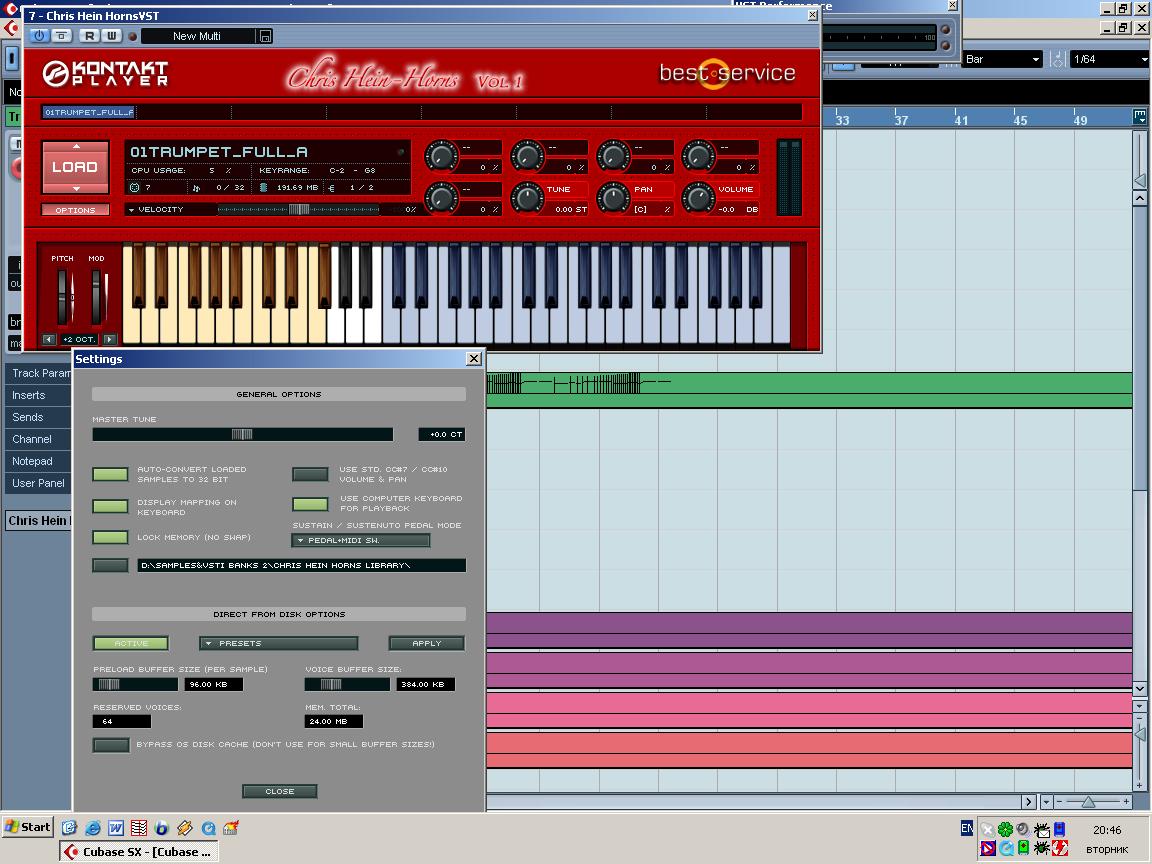1152x864 pixels.
Task: Open the Inserts tab
Action: [29, 395]
